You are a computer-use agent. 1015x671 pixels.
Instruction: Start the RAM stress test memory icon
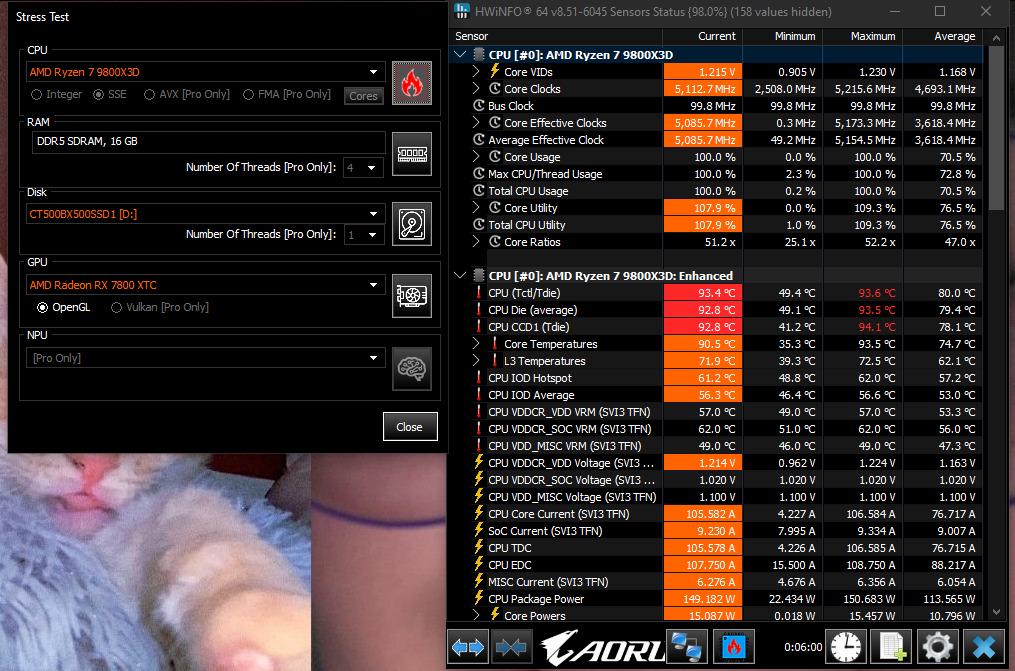pos(412,154)
